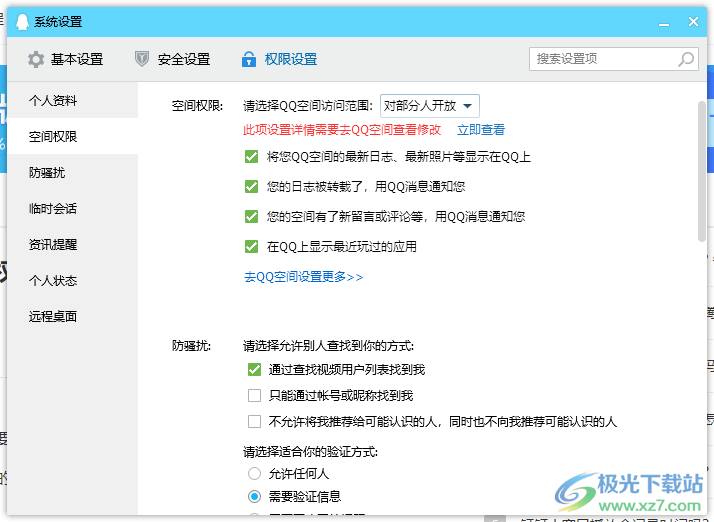This screenshot has width=714, height=522.
Task: Select 防骚扰 in the sidebar
Action: pos(72,172)
